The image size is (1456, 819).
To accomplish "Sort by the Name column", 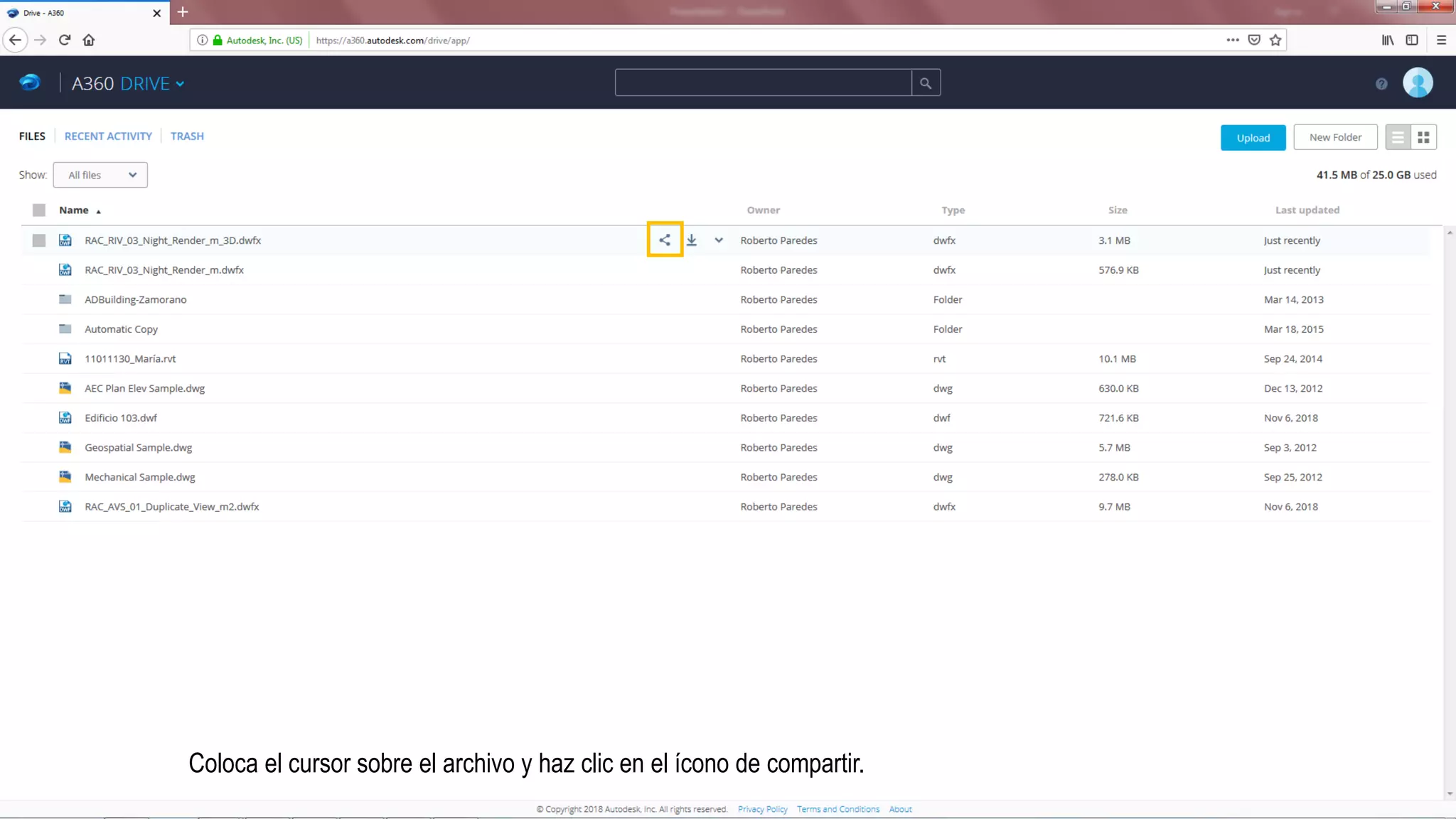I will pos(74,210).
